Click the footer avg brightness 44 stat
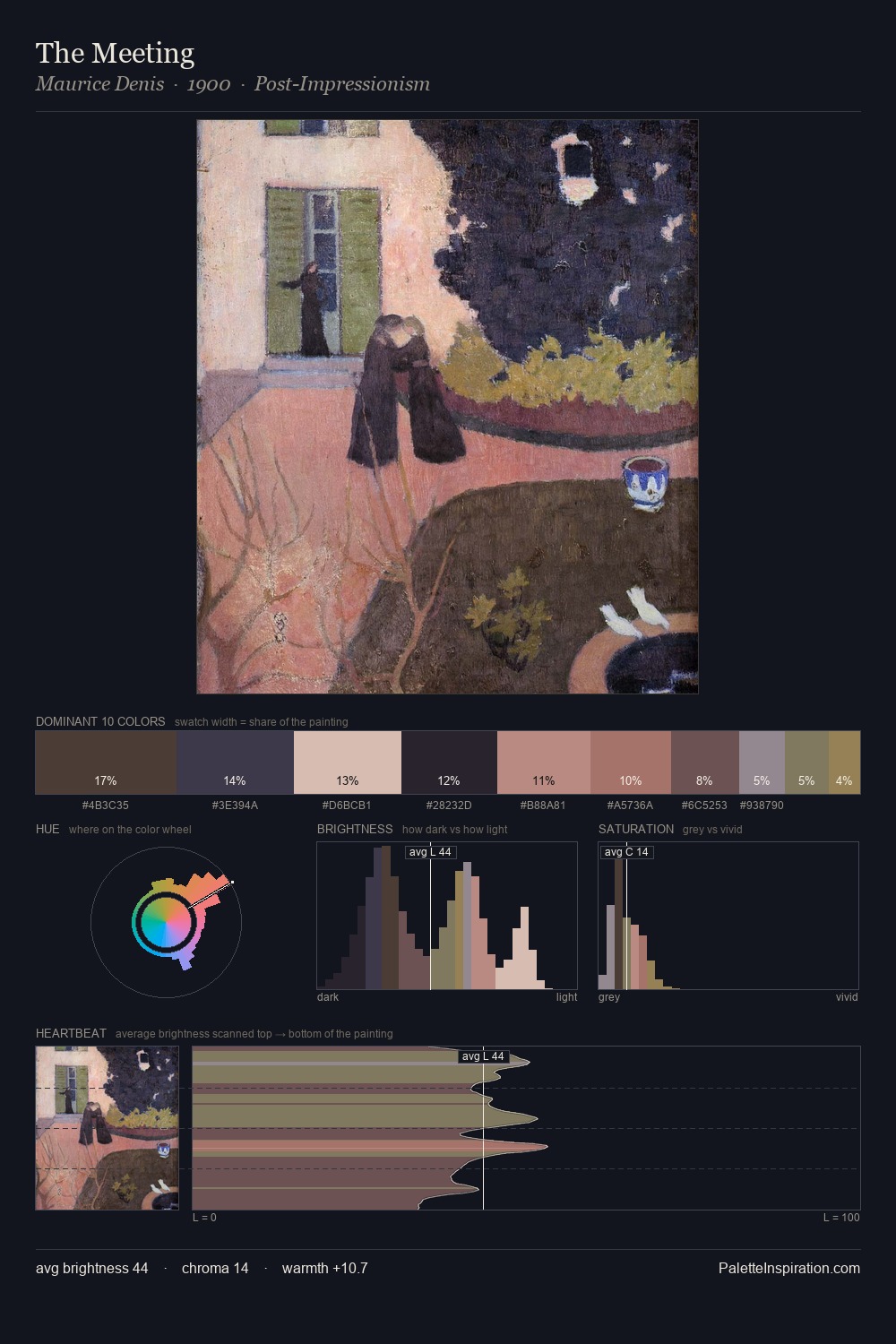The width and height of the screenshot is (896, 1344). pos(92,1268)
